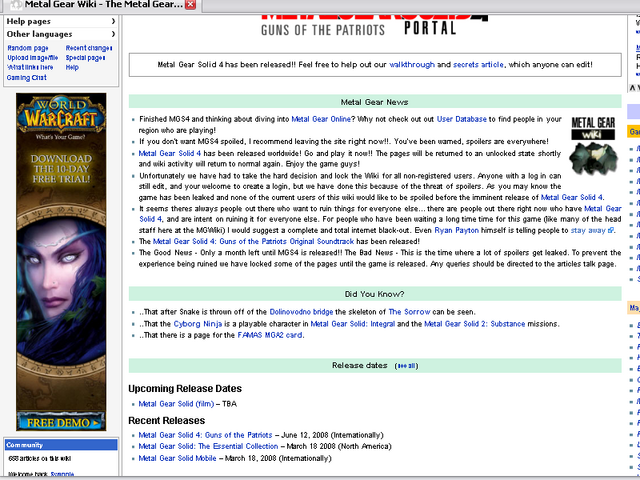The image size is (640, 480).
Task: Click the Metal Gear News section header
Action: pos(375,102)
